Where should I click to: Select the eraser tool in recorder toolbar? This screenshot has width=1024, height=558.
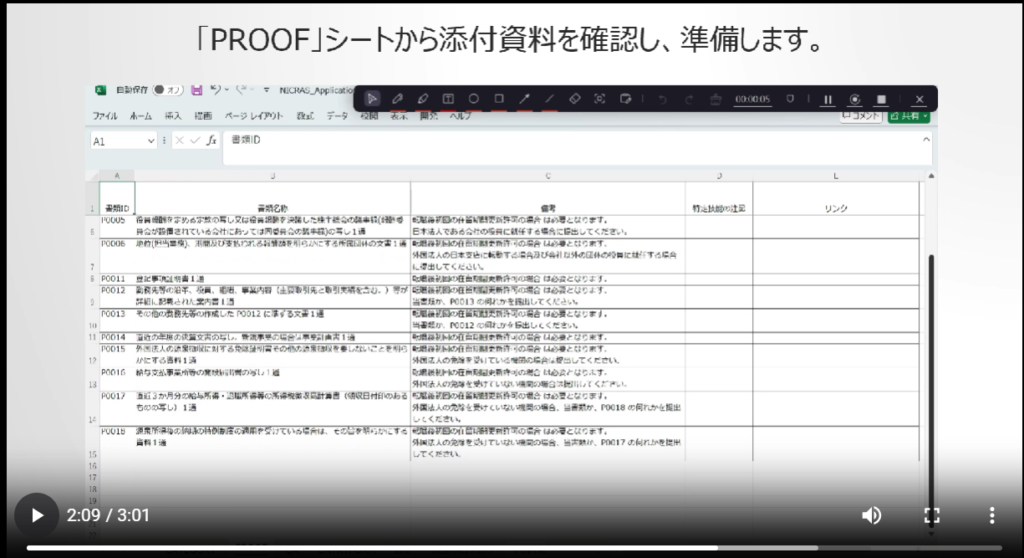click(575, 99)
